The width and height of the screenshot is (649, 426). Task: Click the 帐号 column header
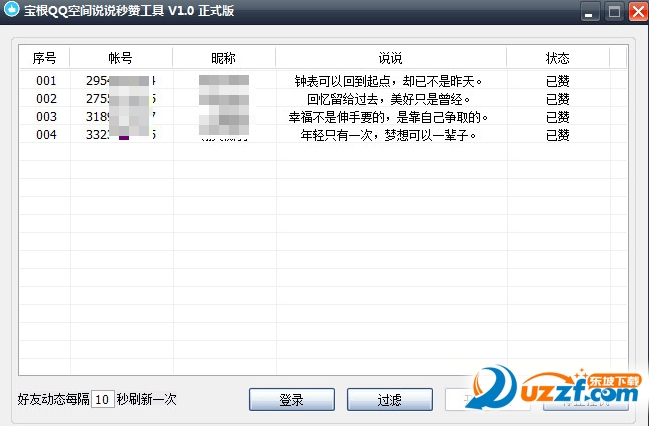point(121,57)
